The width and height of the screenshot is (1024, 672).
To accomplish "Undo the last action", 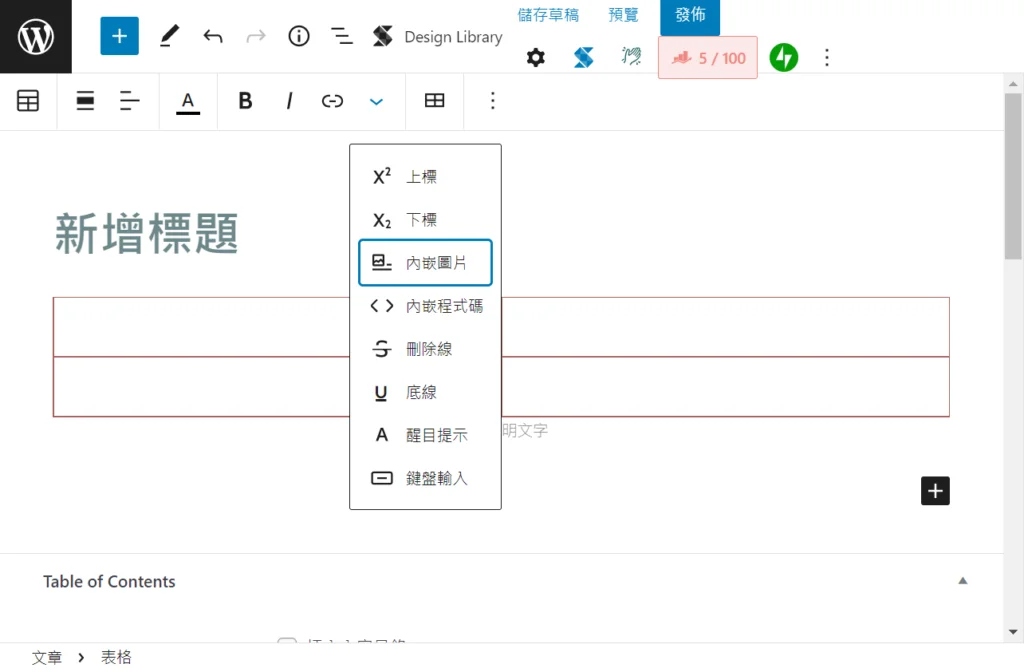I will (x=212, y=36).
